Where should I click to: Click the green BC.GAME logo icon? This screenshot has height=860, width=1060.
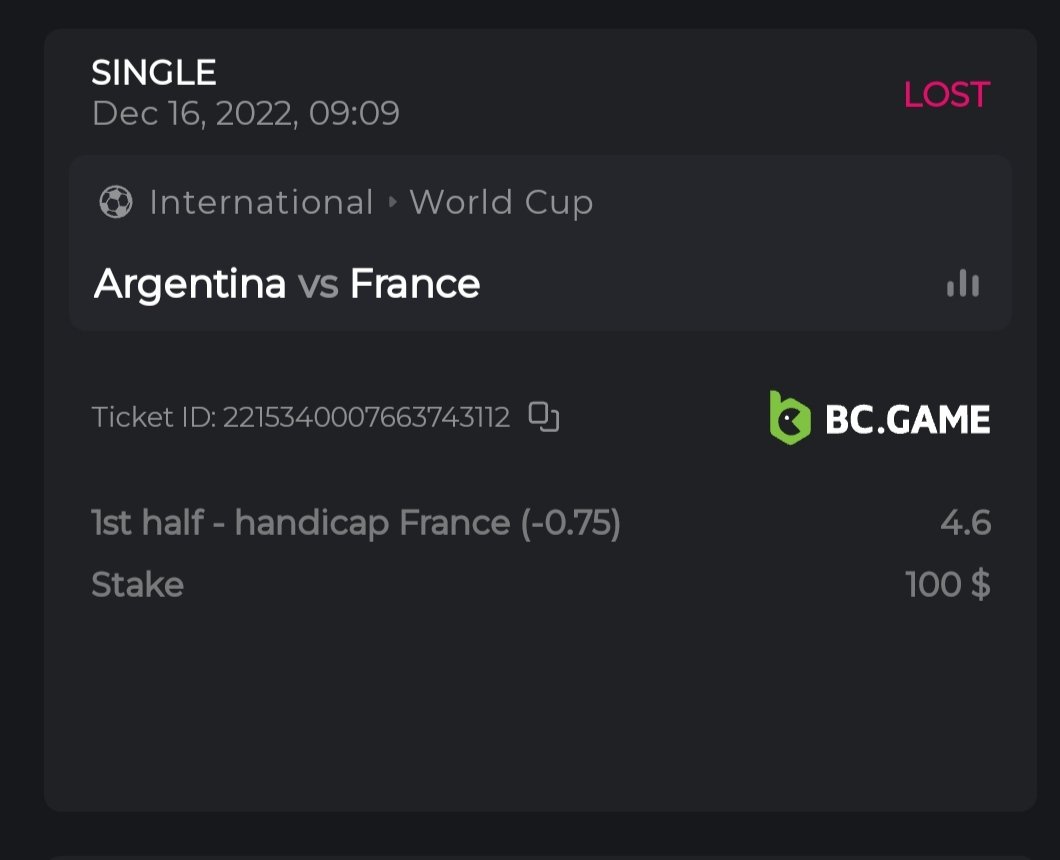point(789,418)
